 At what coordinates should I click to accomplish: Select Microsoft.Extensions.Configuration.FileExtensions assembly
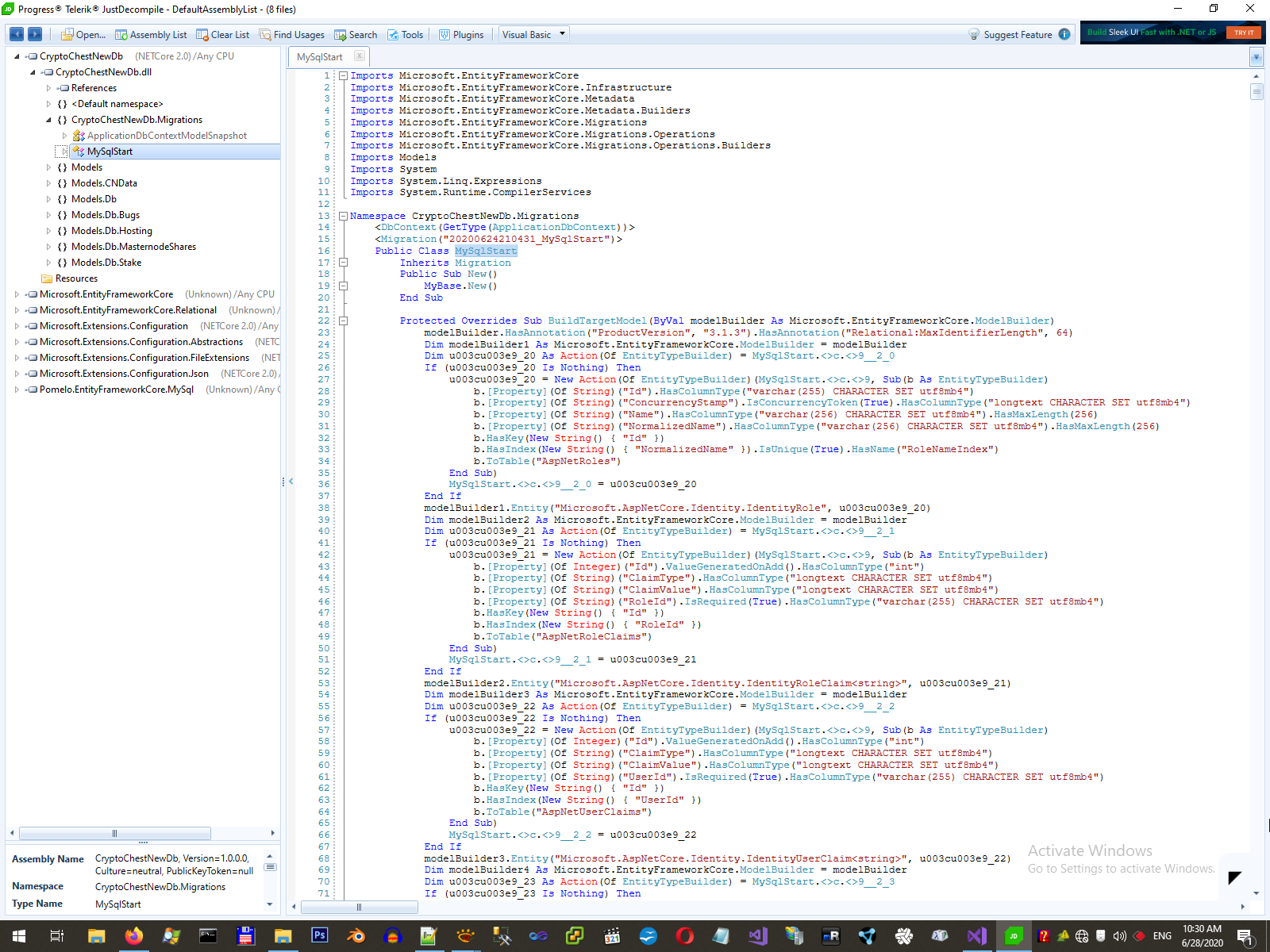[144, 358]
